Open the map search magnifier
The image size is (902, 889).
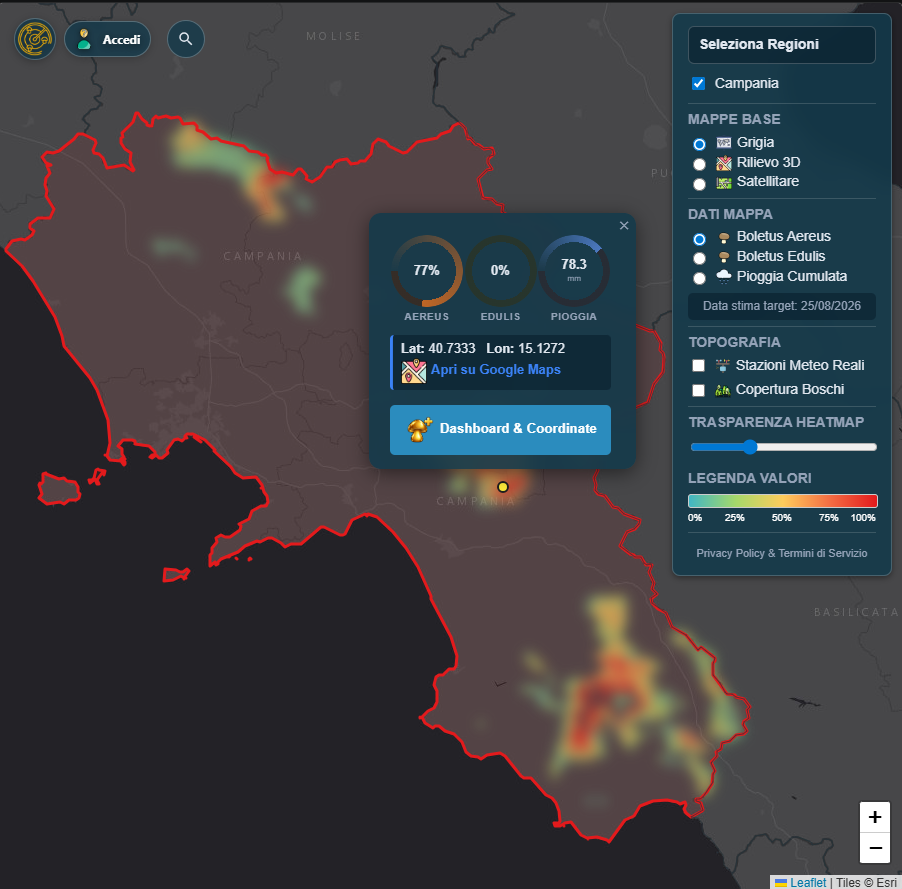pyautogui.click(x=185, y=39)
